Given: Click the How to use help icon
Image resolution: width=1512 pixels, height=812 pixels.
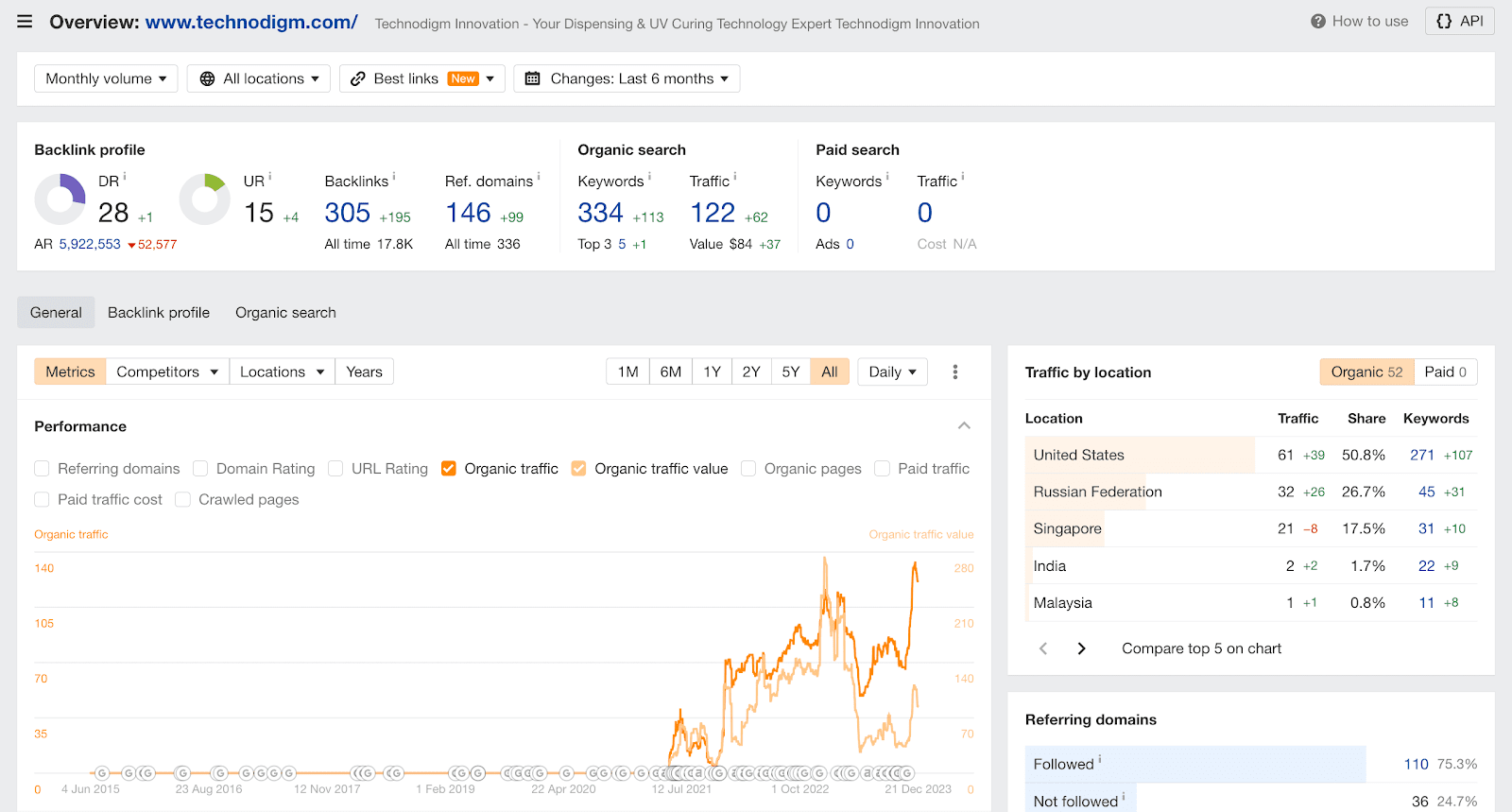Looking at the screenshot, I should pyautogui.click(x=1318, y=21).
